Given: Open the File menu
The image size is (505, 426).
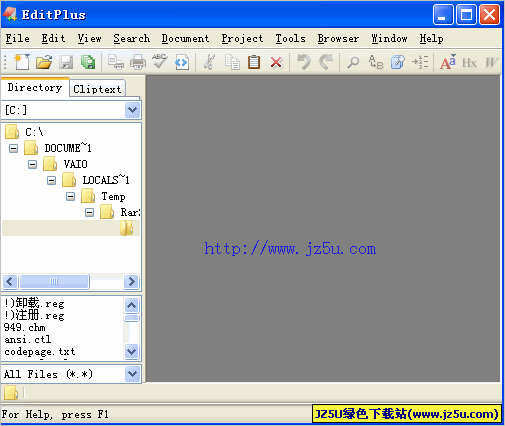Looking at the screenshot, I should 17,39.
